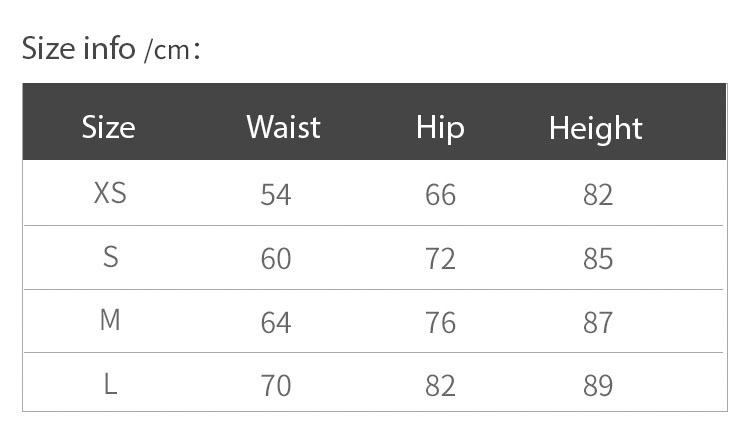Viewport: 750px width, 436px height.
Task: Select the XS size cell
Action: (110, 194)
